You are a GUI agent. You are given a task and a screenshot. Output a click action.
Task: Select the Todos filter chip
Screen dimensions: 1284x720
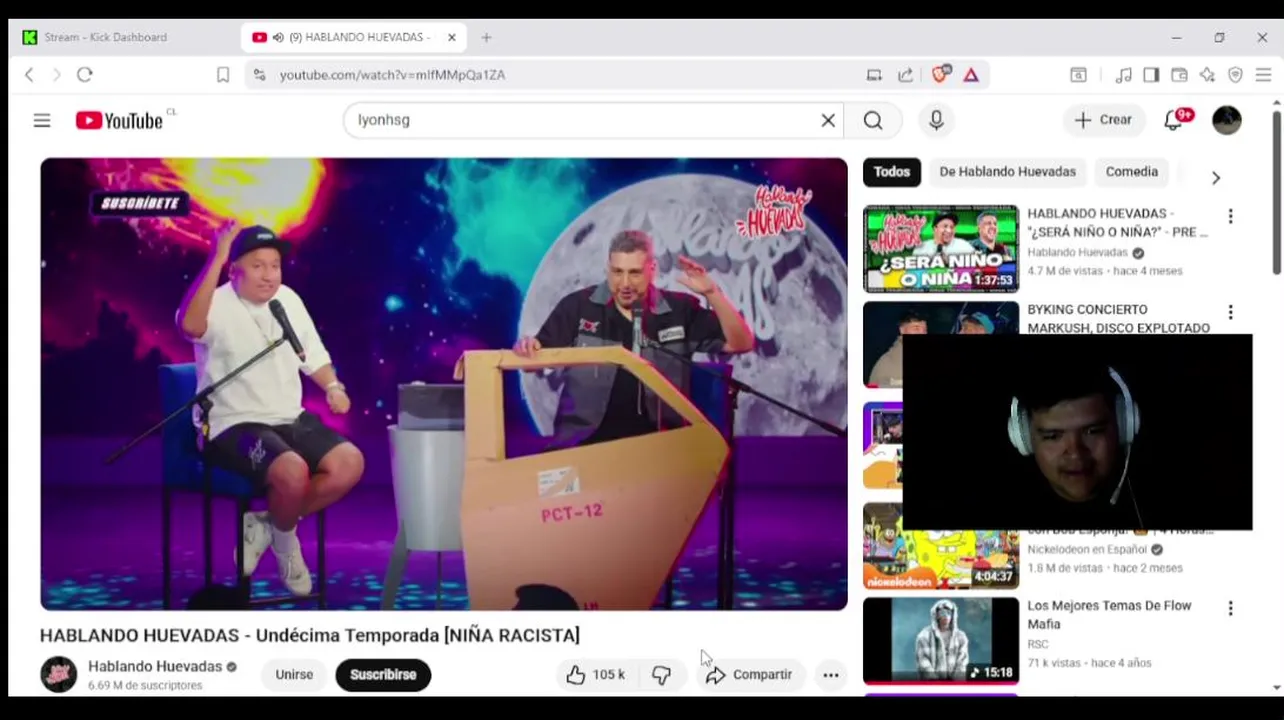click(x=892, y=172)
